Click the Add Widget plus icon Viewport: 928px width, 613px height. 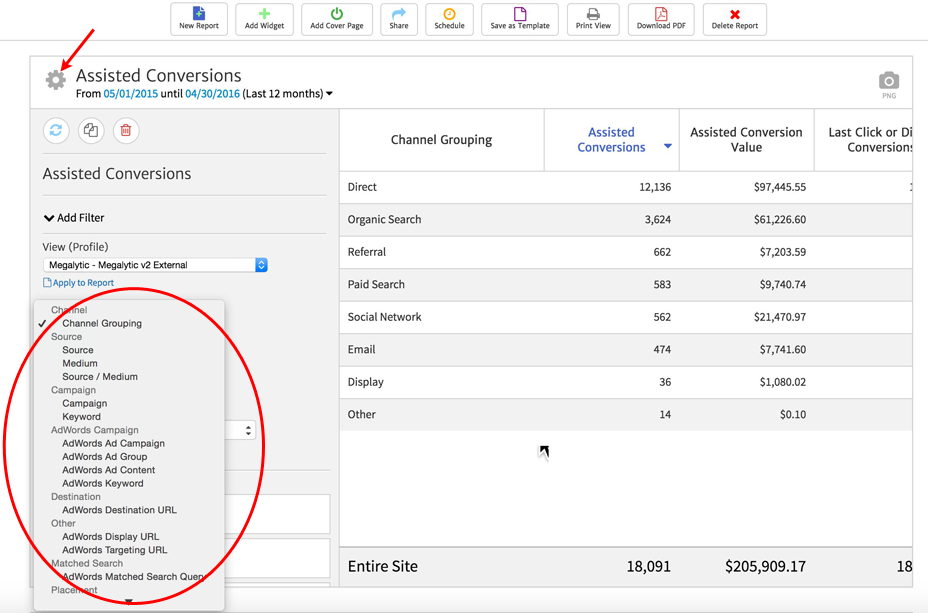point(264,18)
